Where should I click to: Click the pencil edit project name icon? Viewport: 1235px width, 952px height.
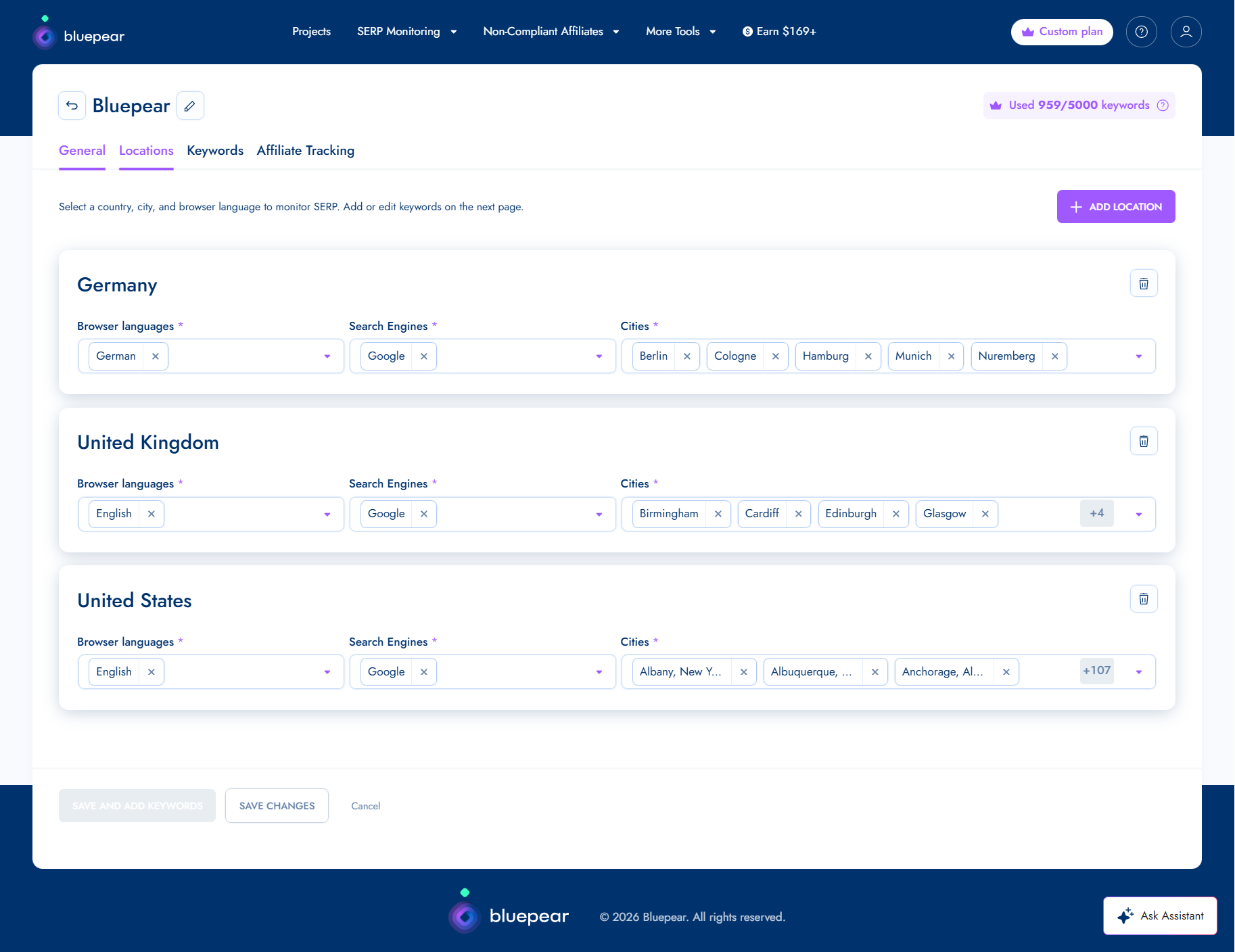190,105
